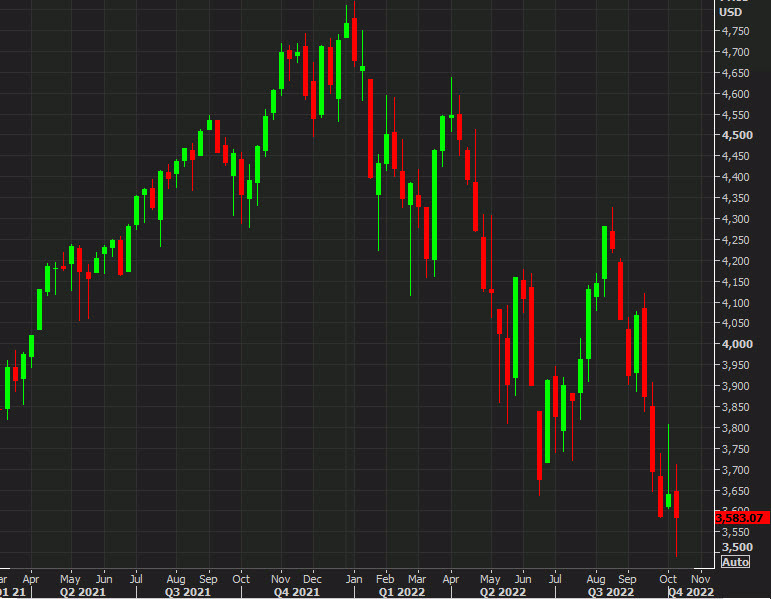The height and width of the screenshot is (599, 771).
Task: Select the 4,700 price axis label
Action: point(736,52)
